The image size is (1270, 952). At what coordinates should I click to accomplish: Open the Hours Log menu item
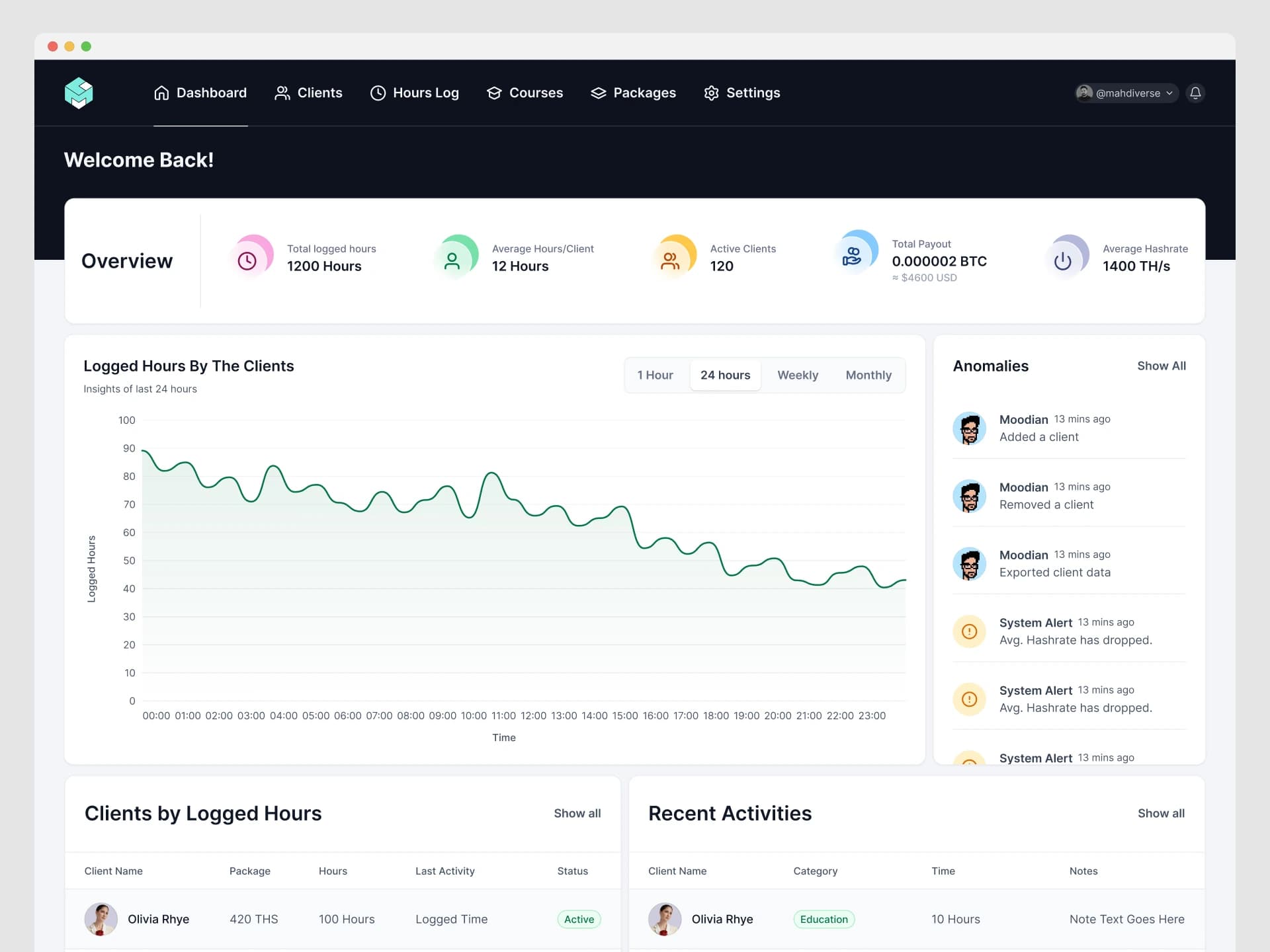(414, 93)
